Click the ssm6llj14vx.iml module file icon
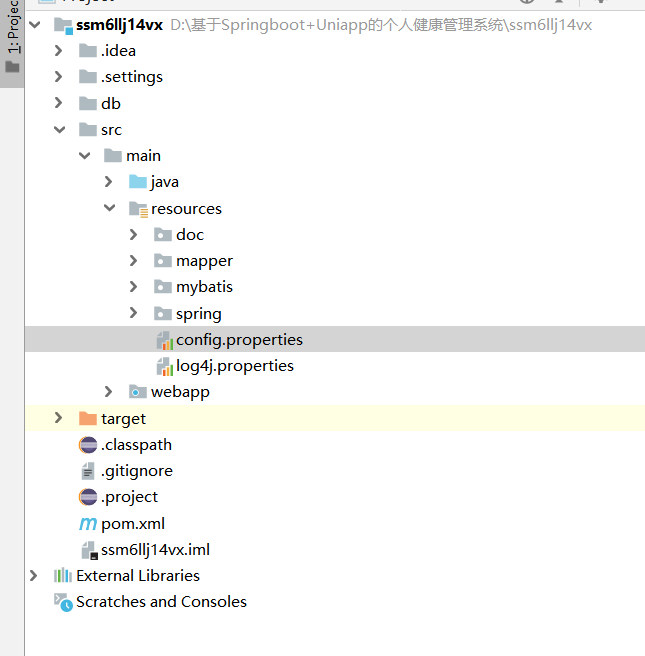Screen dimensions: 645x656 click(88, 550)
